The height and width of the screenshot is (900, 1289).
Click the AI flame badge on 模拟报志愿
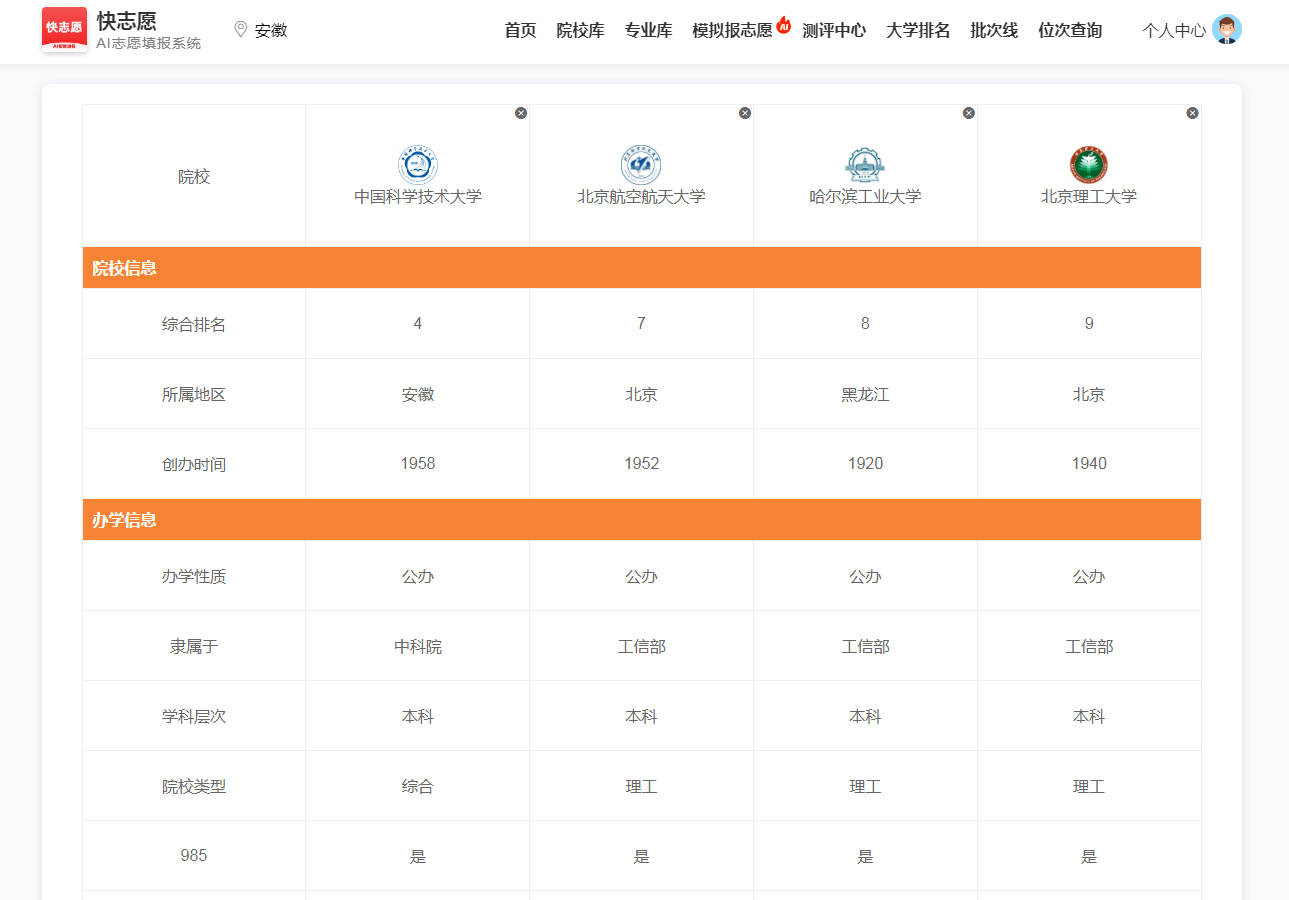pos(784,25)
